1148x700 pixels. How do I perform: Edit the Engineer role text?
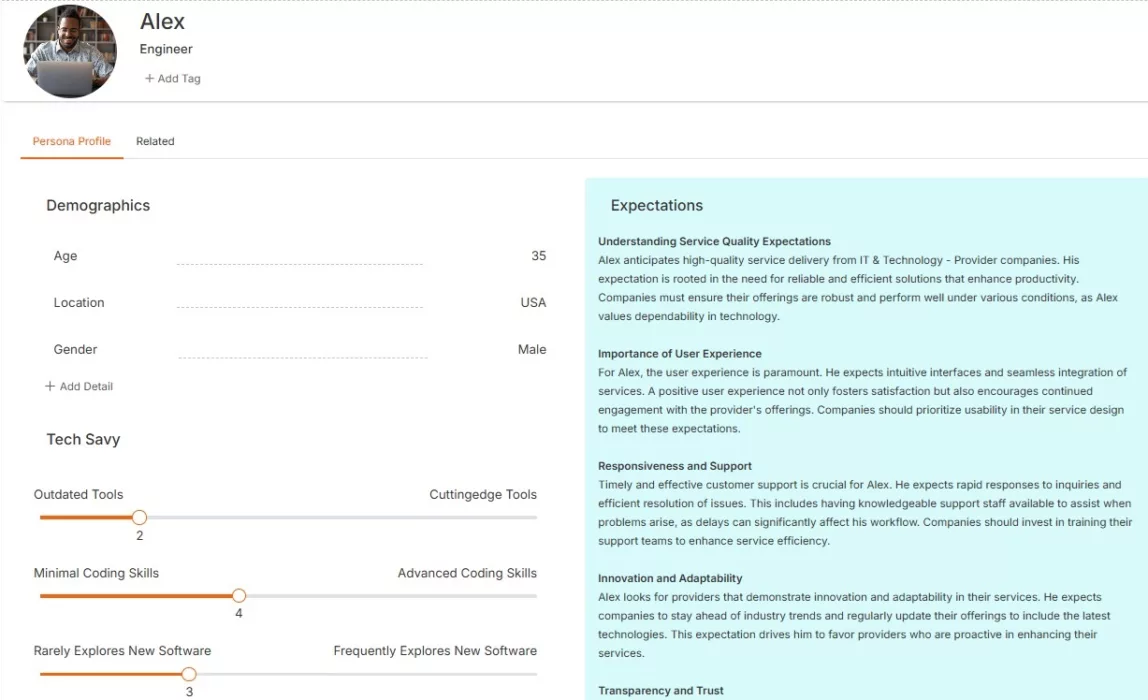[x=166, y=49]
